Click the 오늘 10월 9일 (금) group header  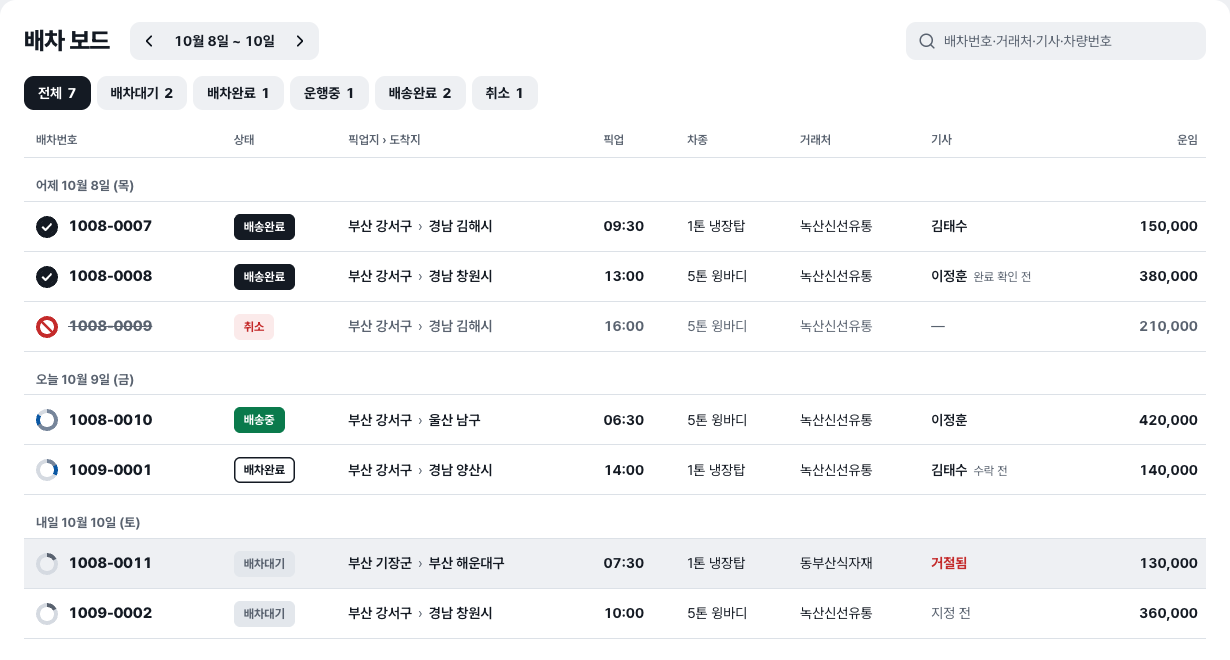click(85, 380)
